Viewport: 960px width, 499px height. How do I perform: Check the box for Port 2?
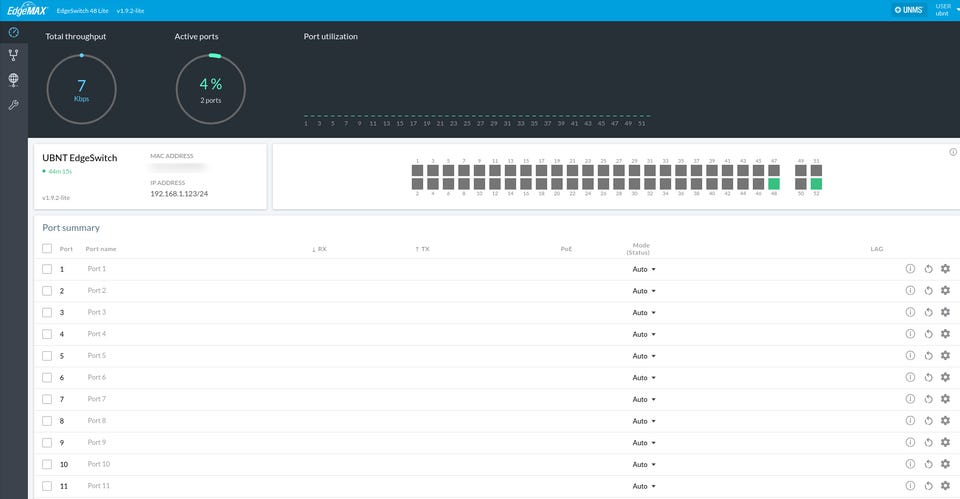tap(47, 291)
